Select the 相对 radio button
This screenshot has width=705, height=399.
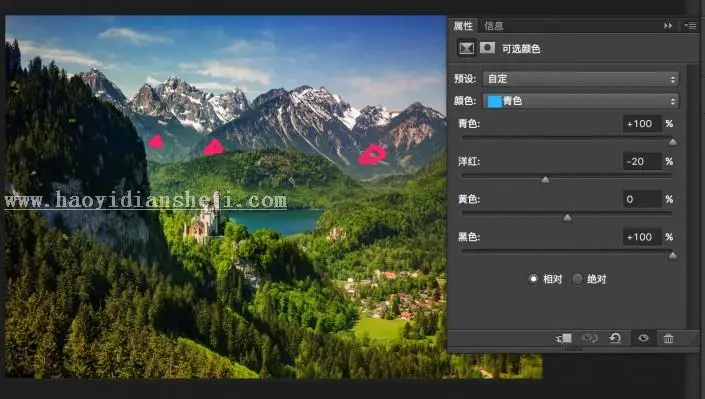533,279
